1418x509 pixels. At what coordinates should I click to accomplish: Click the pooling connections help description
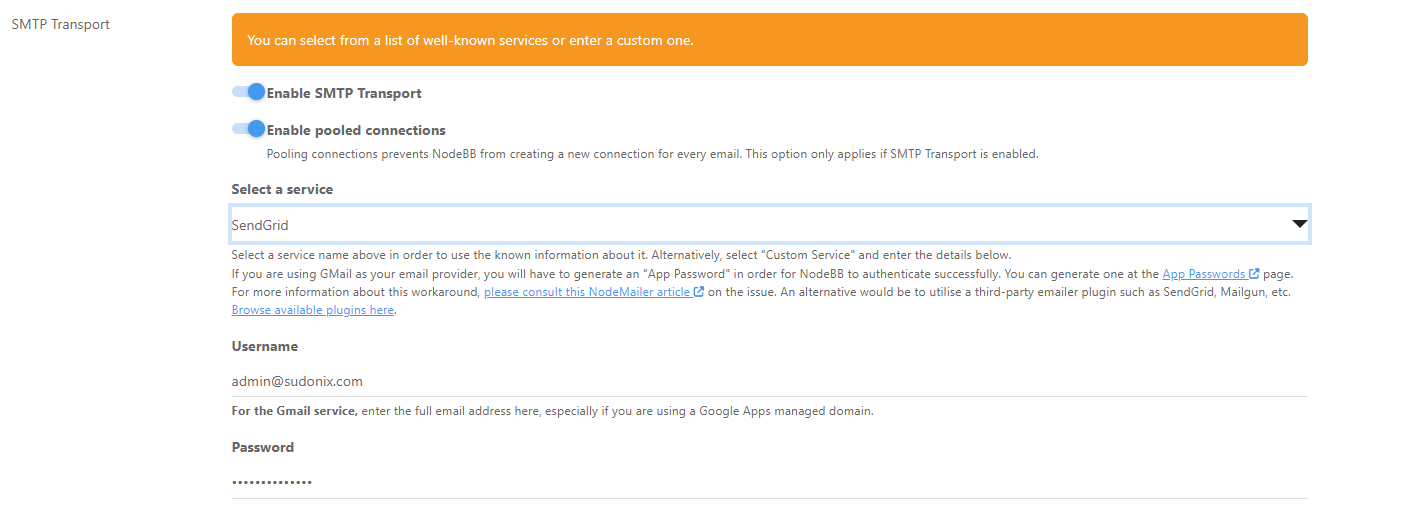tap(652, 154)
